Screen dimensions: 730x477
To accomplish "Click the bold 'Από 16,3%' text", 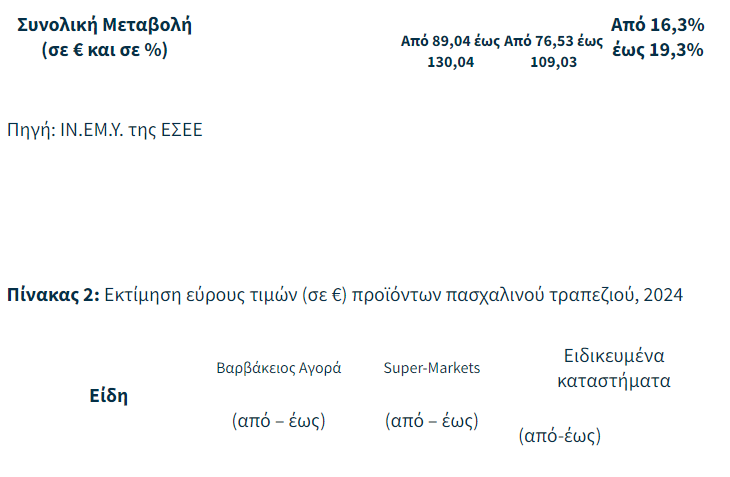I will [x=657, y=24].
